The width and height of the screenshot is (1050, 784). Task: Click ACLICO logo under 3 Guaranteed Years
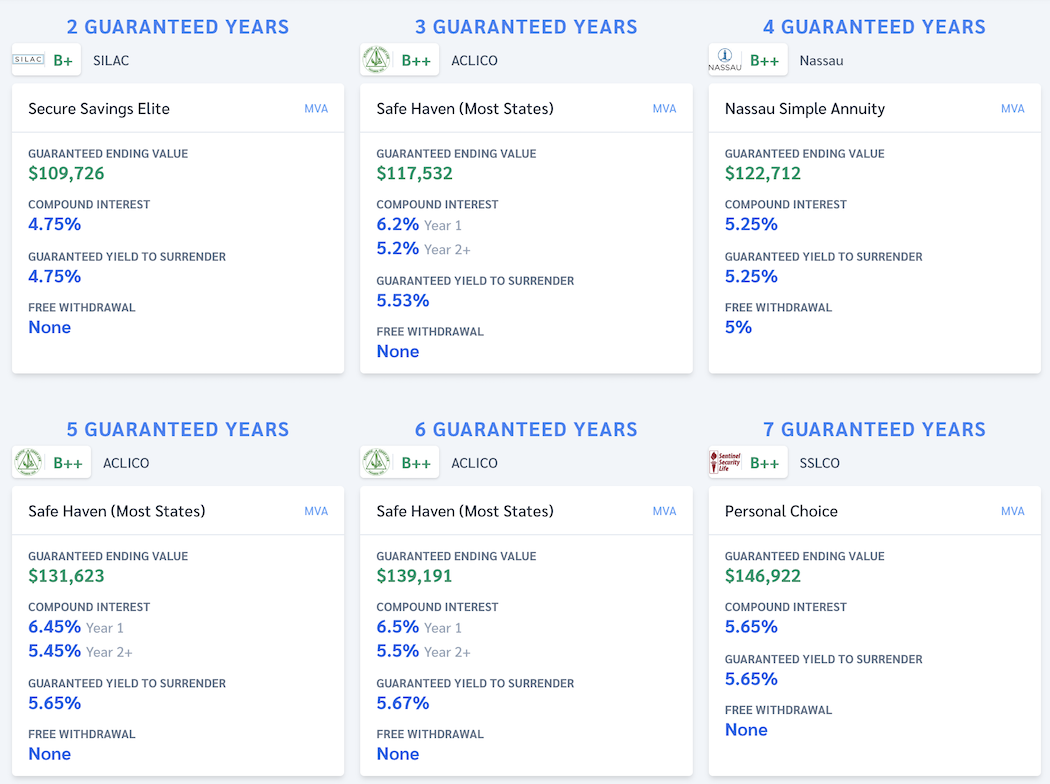[x=377, y=60]
